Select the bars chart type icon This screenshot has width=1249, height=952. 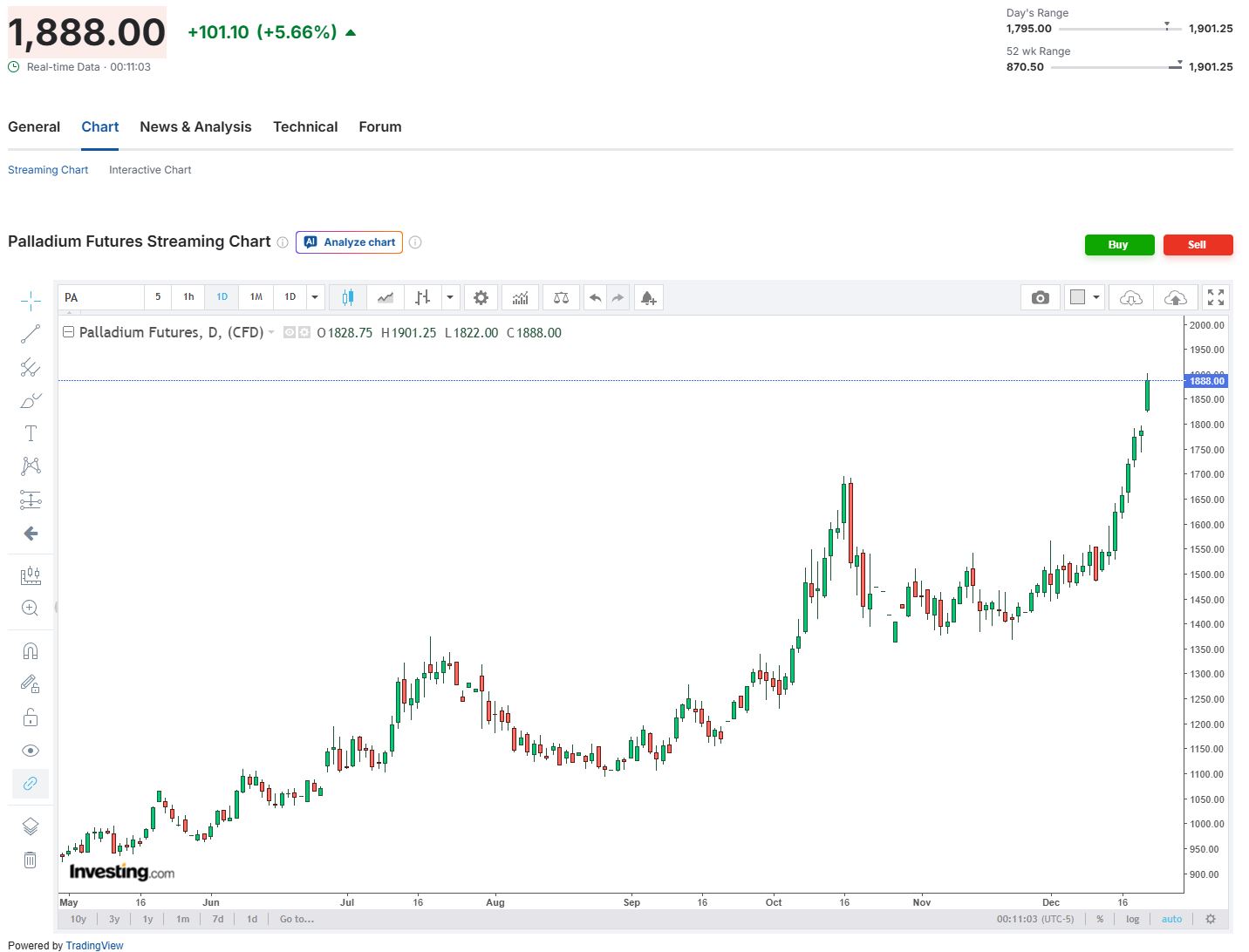tap(423, 297)
